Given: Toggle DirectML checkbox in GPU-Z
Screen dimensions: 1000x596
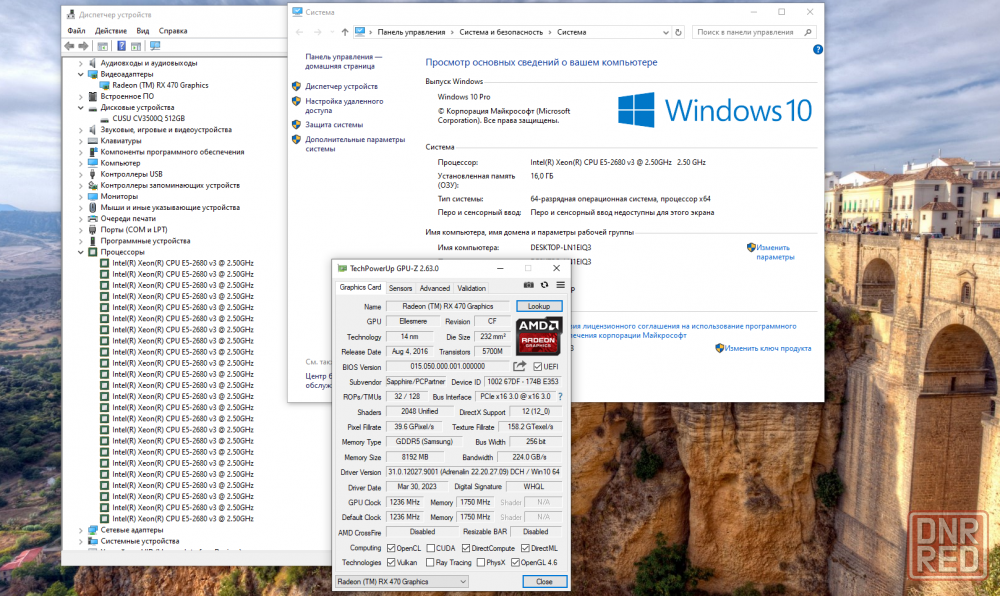Looking at the screenshot, I should tap(526, 548).
